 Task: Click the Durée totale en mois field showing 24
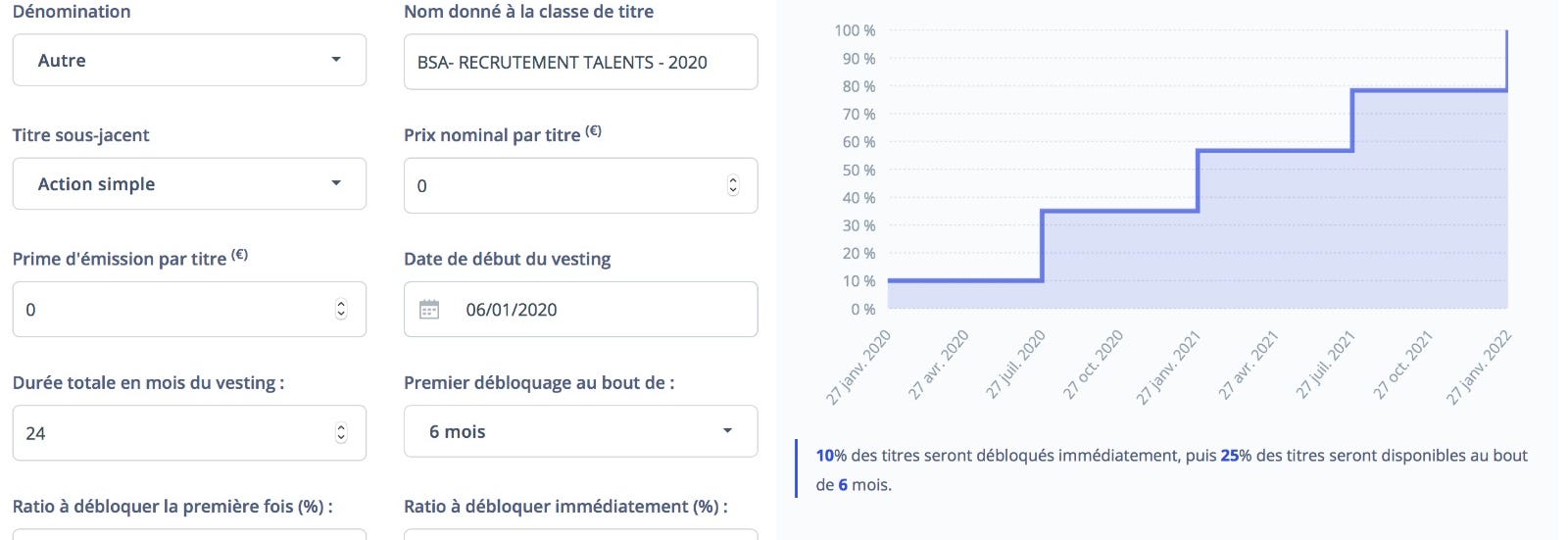[x=189, y=432]
